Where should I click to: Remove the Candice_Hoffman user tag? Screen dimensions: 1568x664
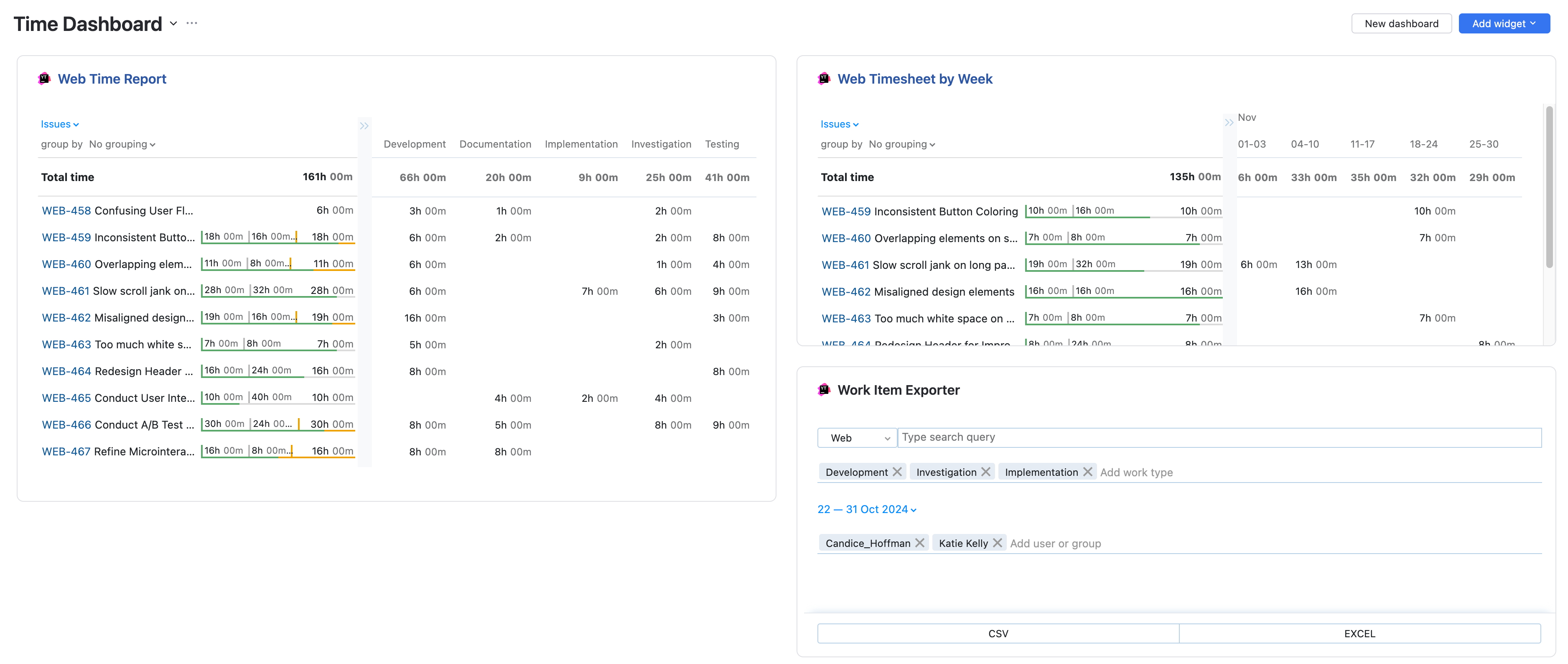920,543
